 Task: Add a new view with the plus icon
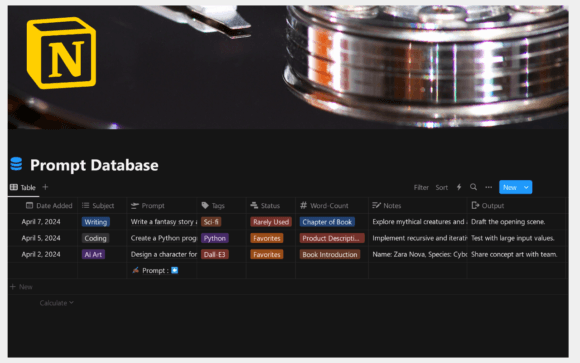coord(45,187)
